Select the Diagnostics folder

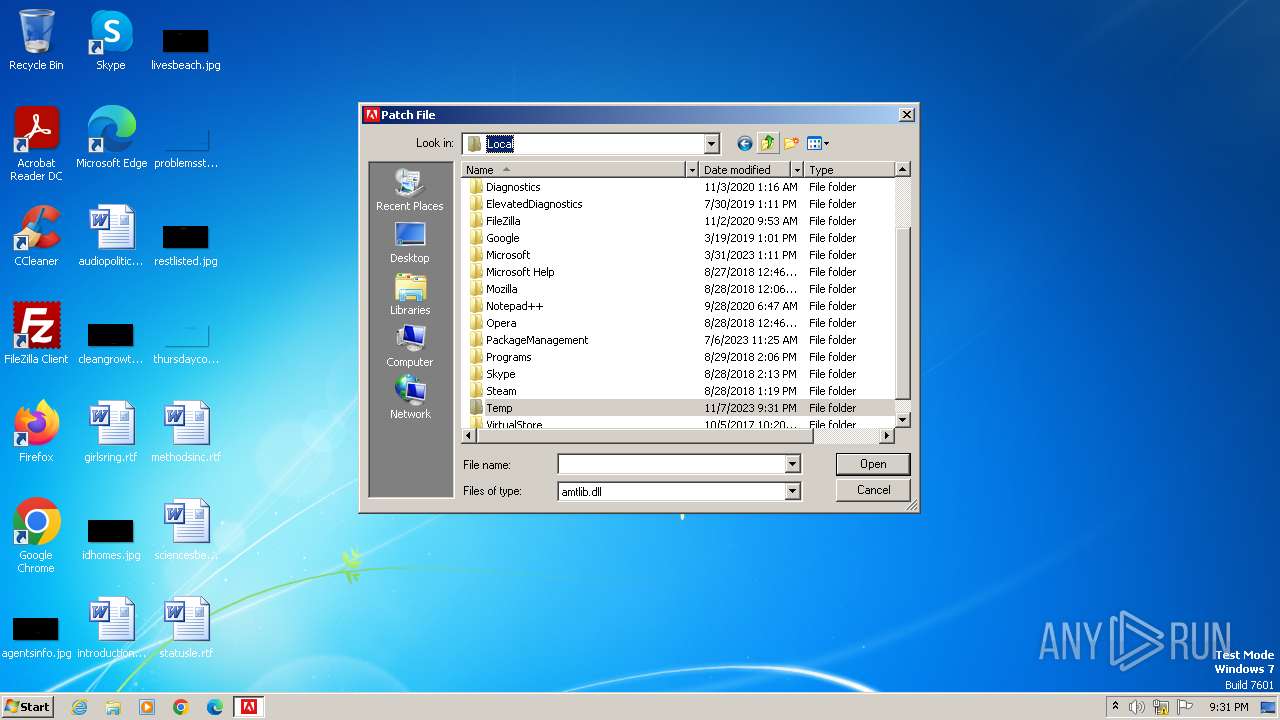(x=512, y=187)
